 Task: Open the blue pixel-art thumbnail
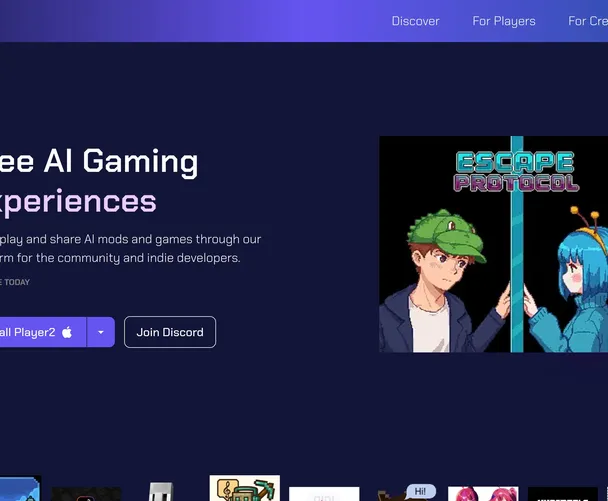[20, 488]
